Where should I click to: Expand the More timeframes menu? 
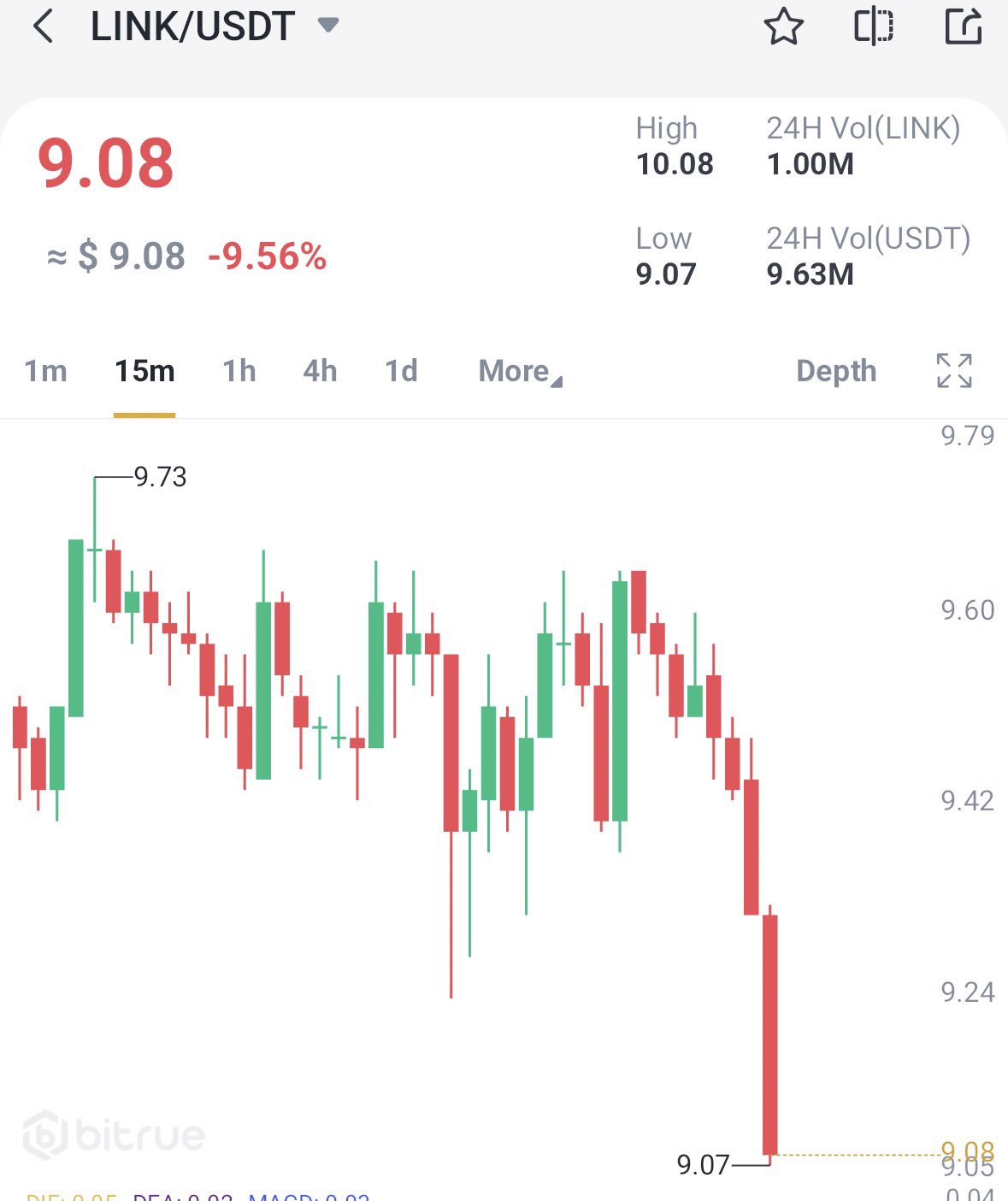pyautogui.click(x=520, y=371)
